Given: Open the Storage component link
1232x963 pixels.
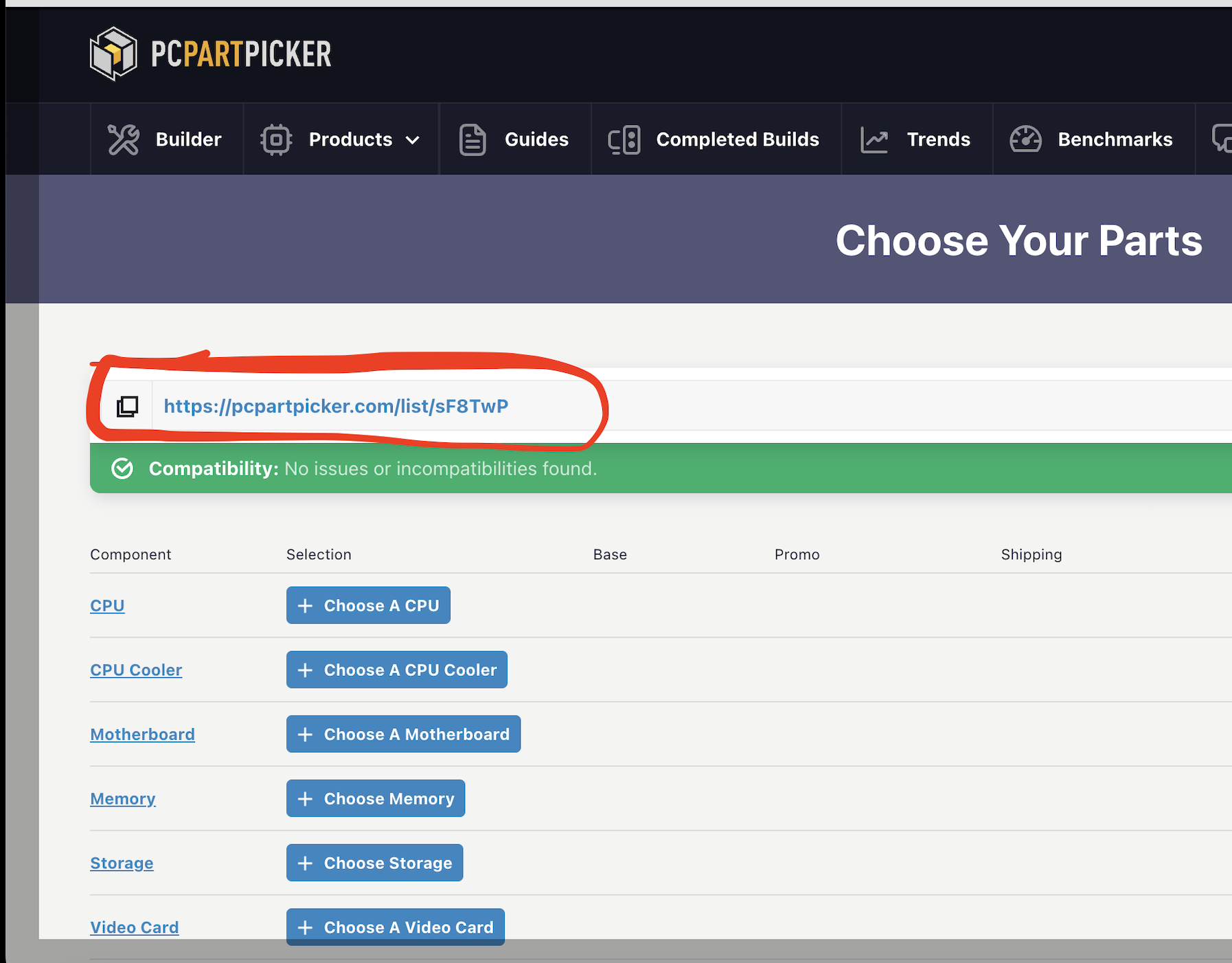Looking at the screenshot, I should click(122, 863).
